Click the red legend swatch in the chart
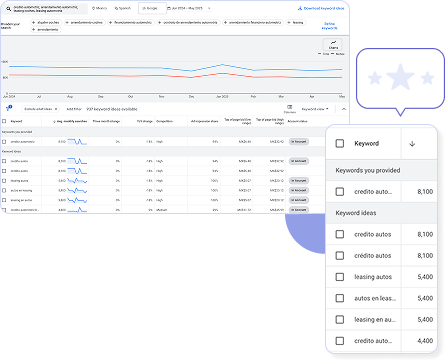 click(x=333, y=54)
